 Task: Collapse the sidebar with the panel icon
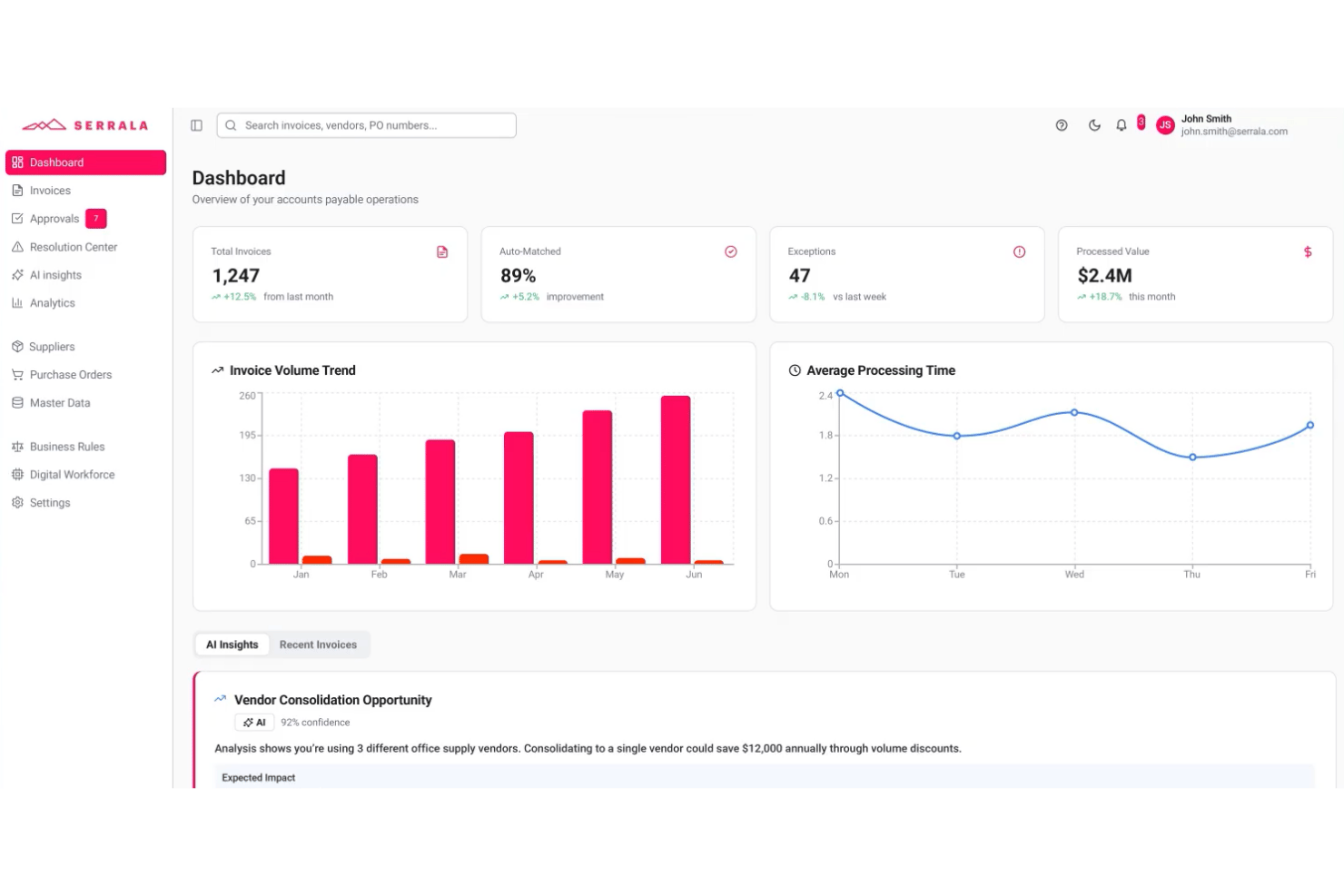(x=196, y=125)
